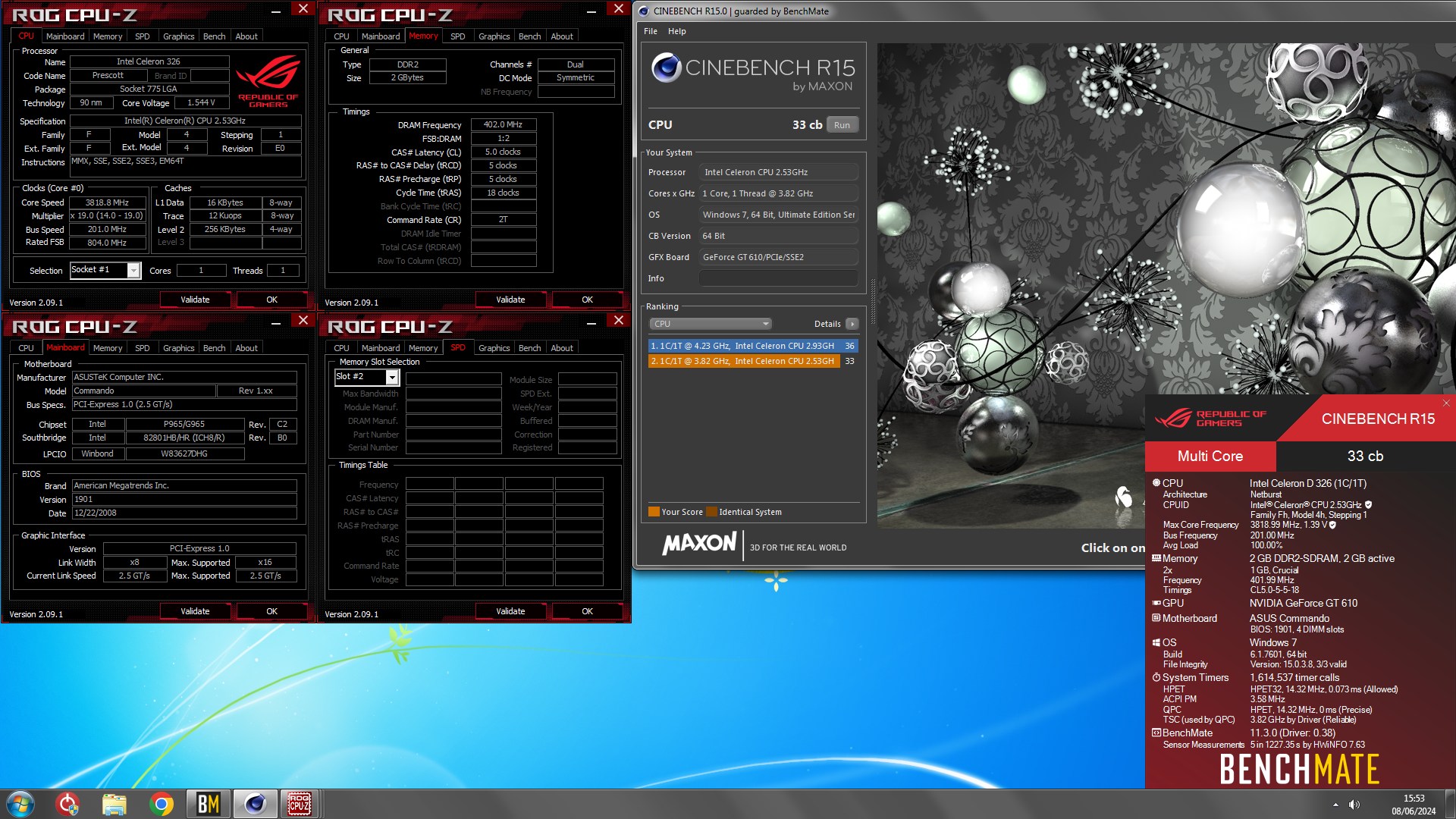1456x819 pixels.
Task: Click the CAS# Latency 5.0 clocks value
Action: tap(504, 152)
